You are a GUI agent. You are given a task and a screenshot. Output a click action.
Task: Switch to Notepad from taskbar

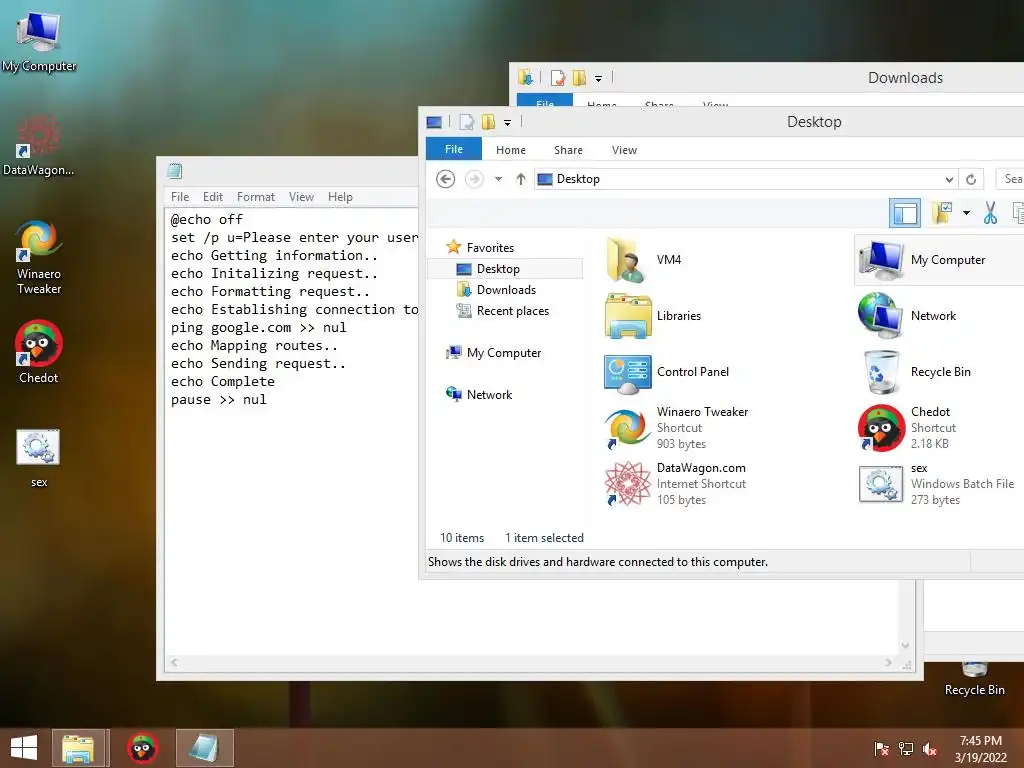(x=204, y=748)
